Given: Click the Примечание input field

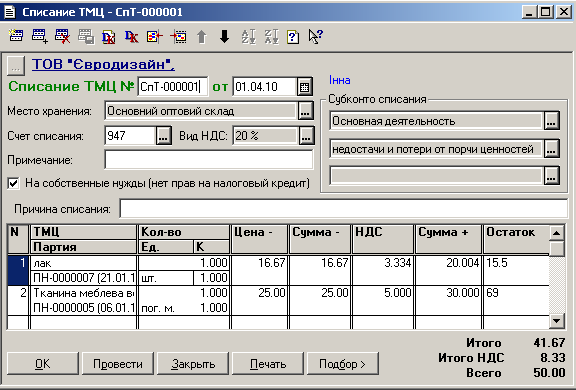Looking at the screenshot, I should [x=209, y=160].
